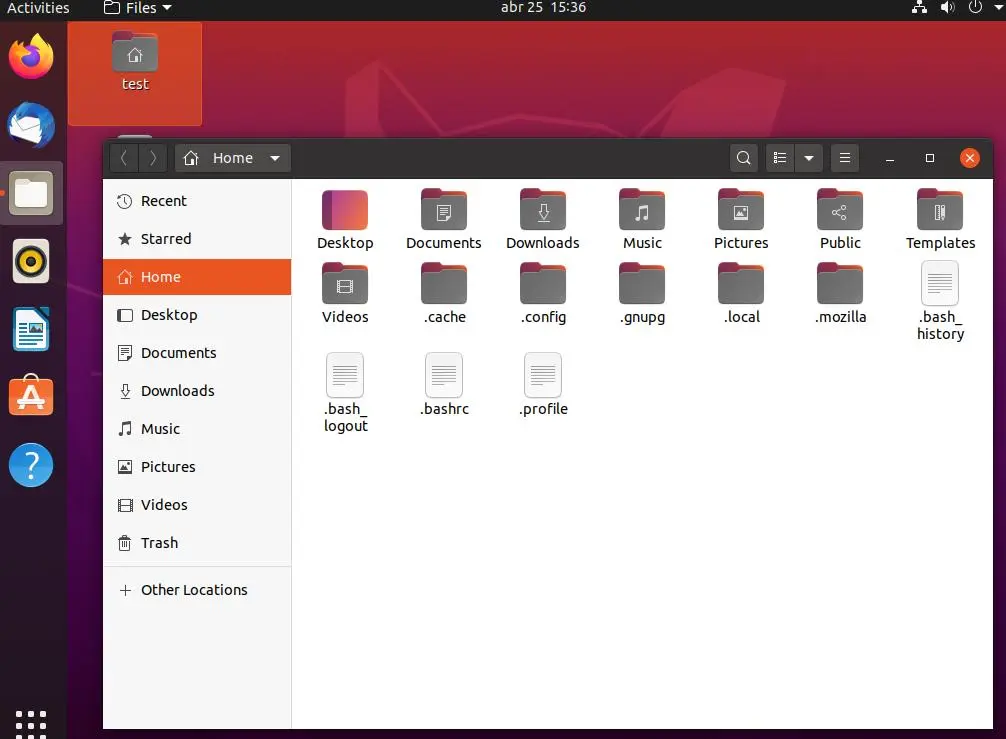Launch Firefox from the dock
Viewport: 1006px width, 739px height.
coord(31,56)
